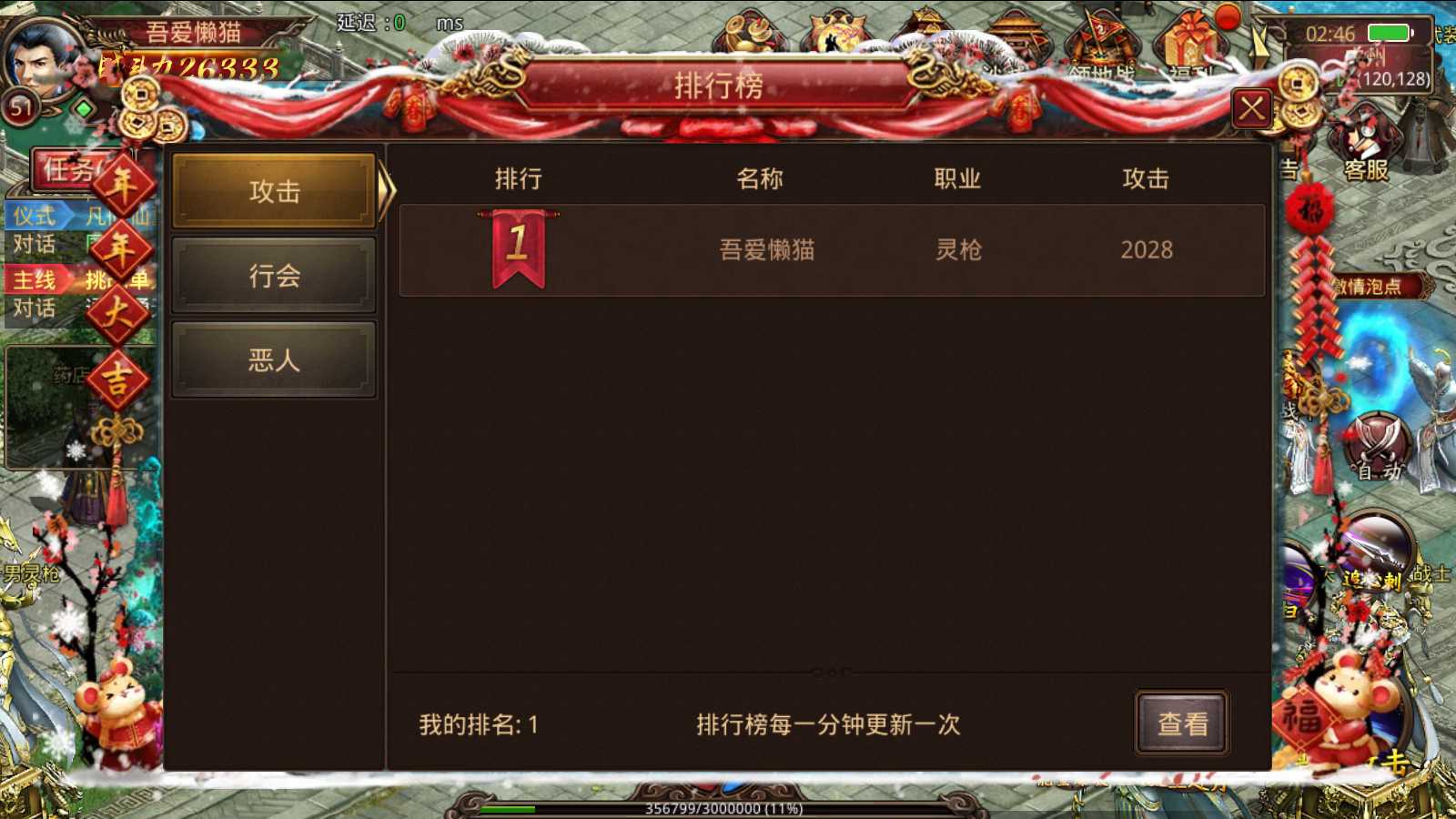Click the 查看 button

pos(1182,723)
